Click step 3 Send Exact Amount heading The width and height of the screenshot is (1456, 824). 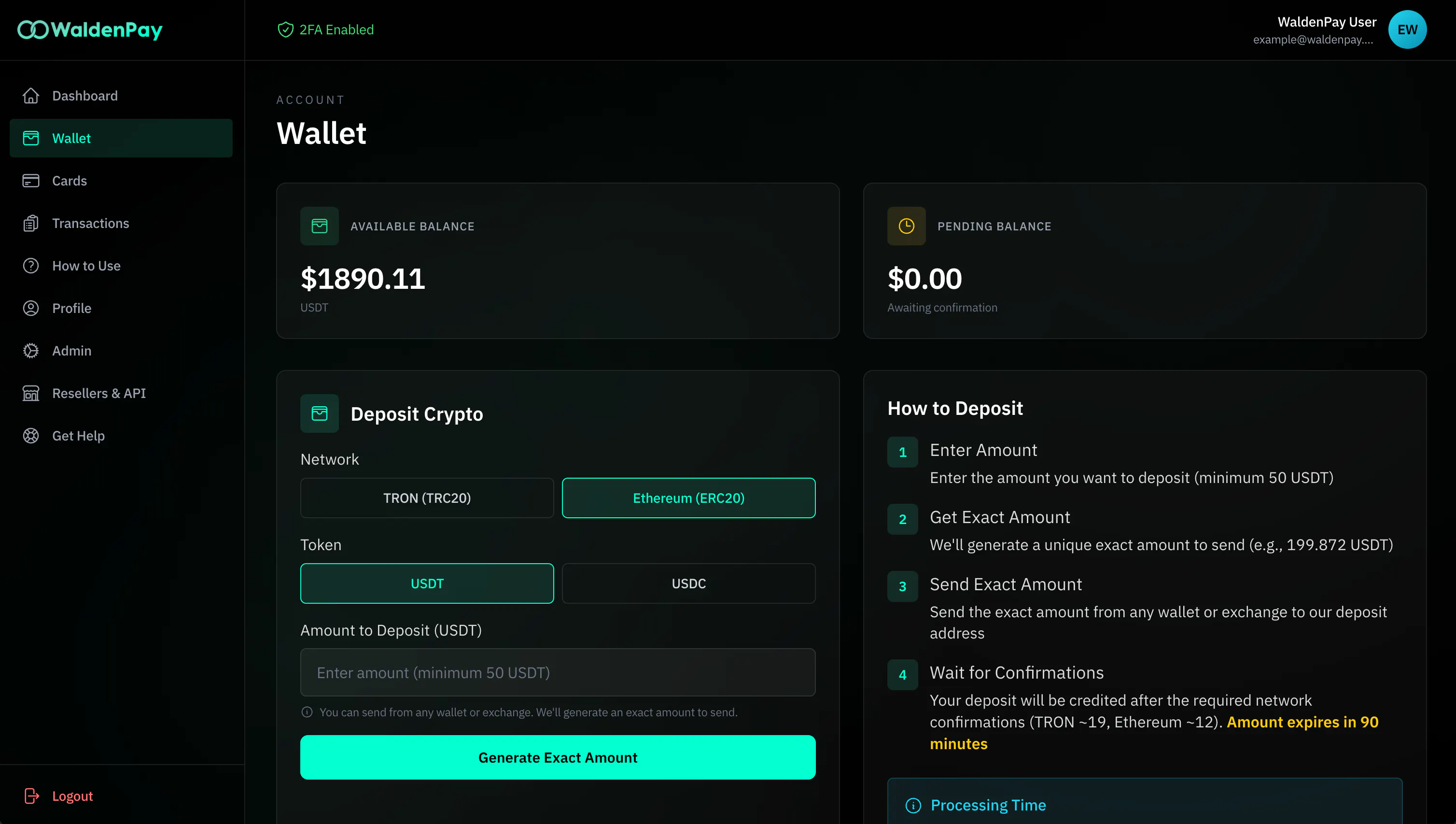[x=1005, y=584]
